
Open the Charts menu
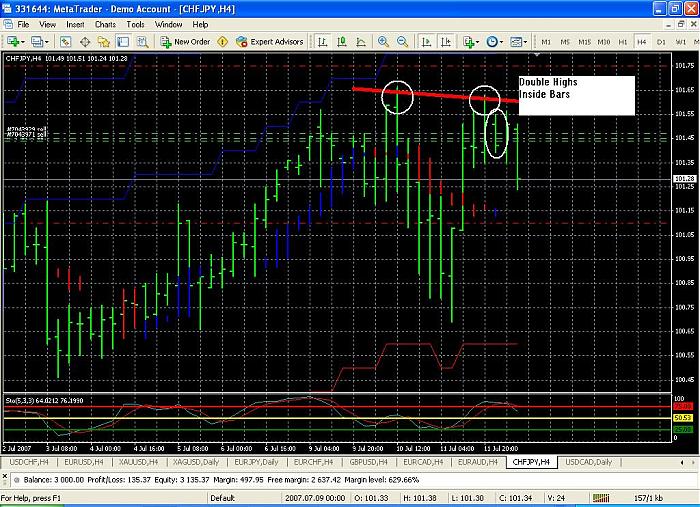105,25
